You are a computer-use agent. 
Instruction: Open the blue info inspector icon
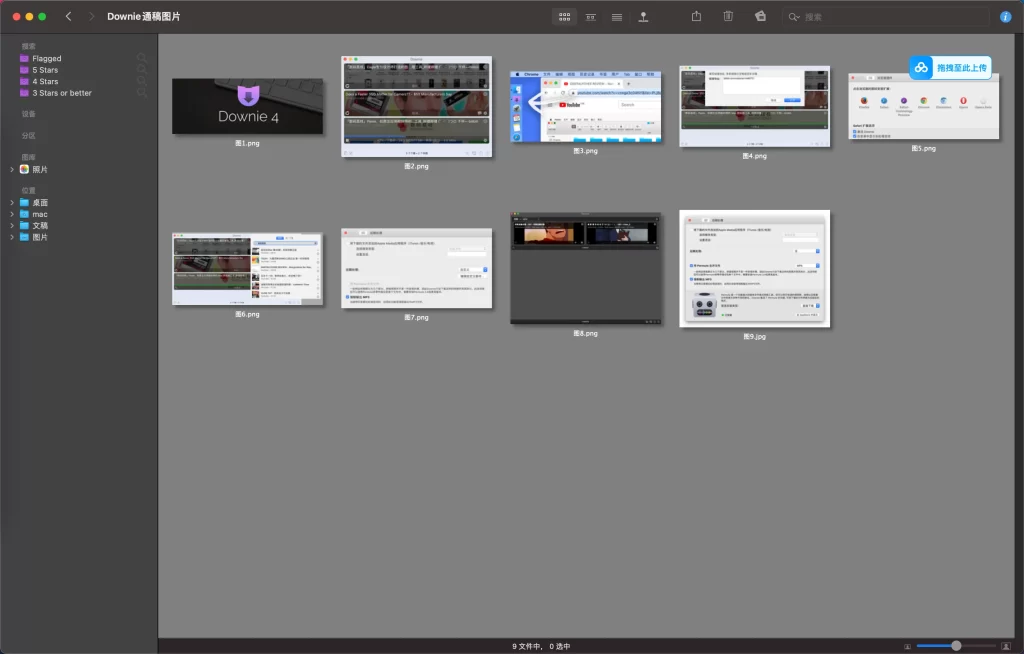point(1006,17)
